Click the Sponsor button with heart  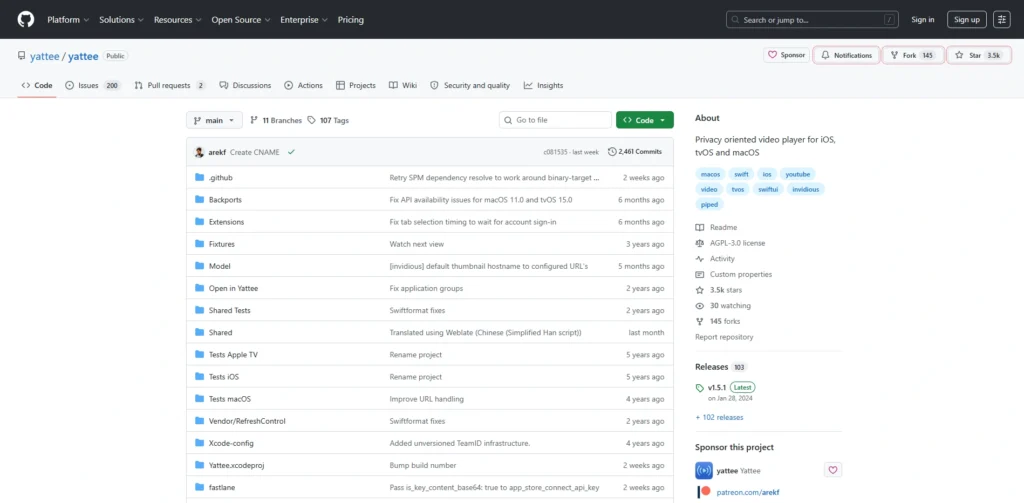(x=786, y=56)
